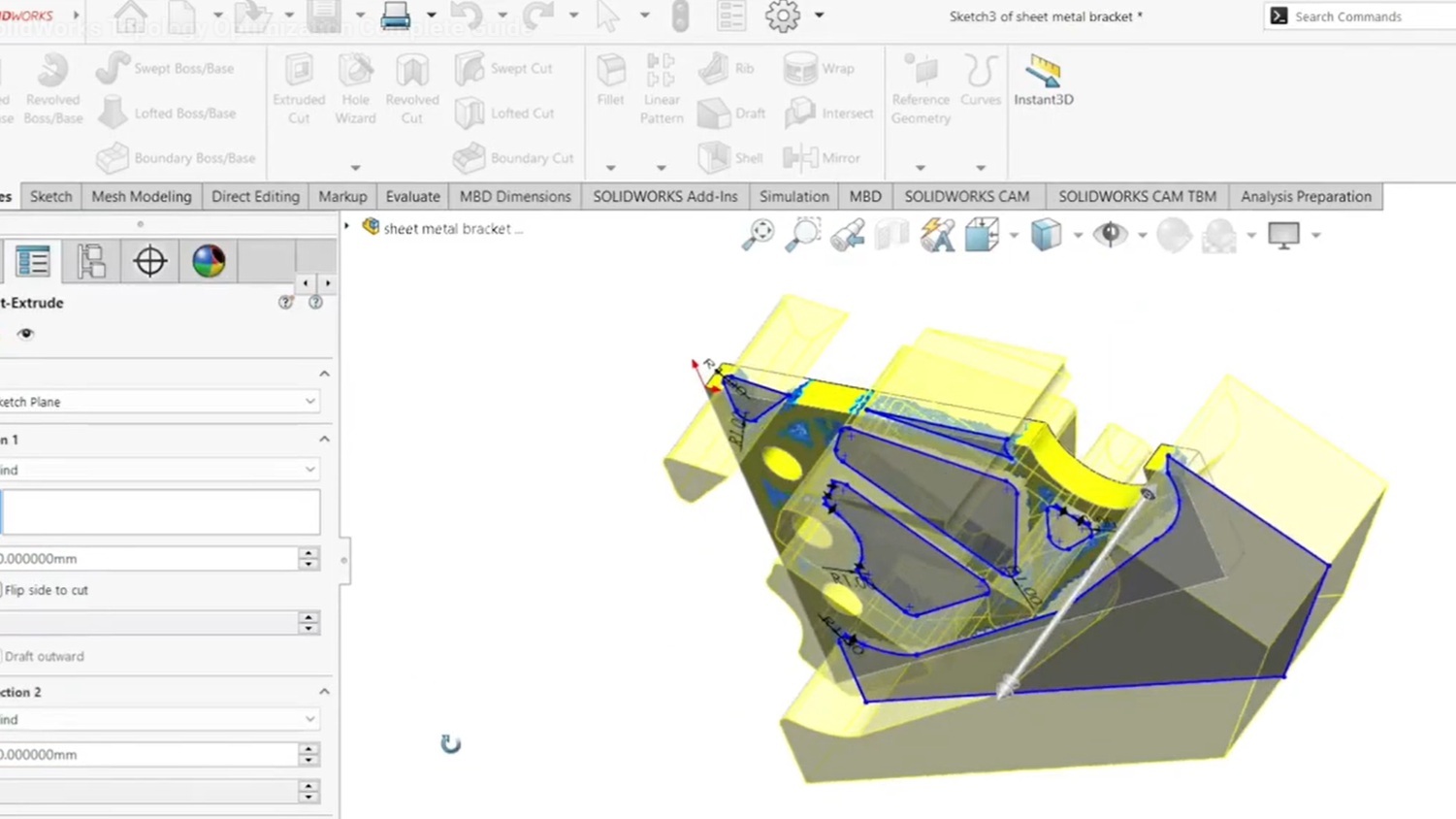Viewport: 1456px width, 819px height.
Task: Click the Wrap feature button
Action: pos(819,68)
